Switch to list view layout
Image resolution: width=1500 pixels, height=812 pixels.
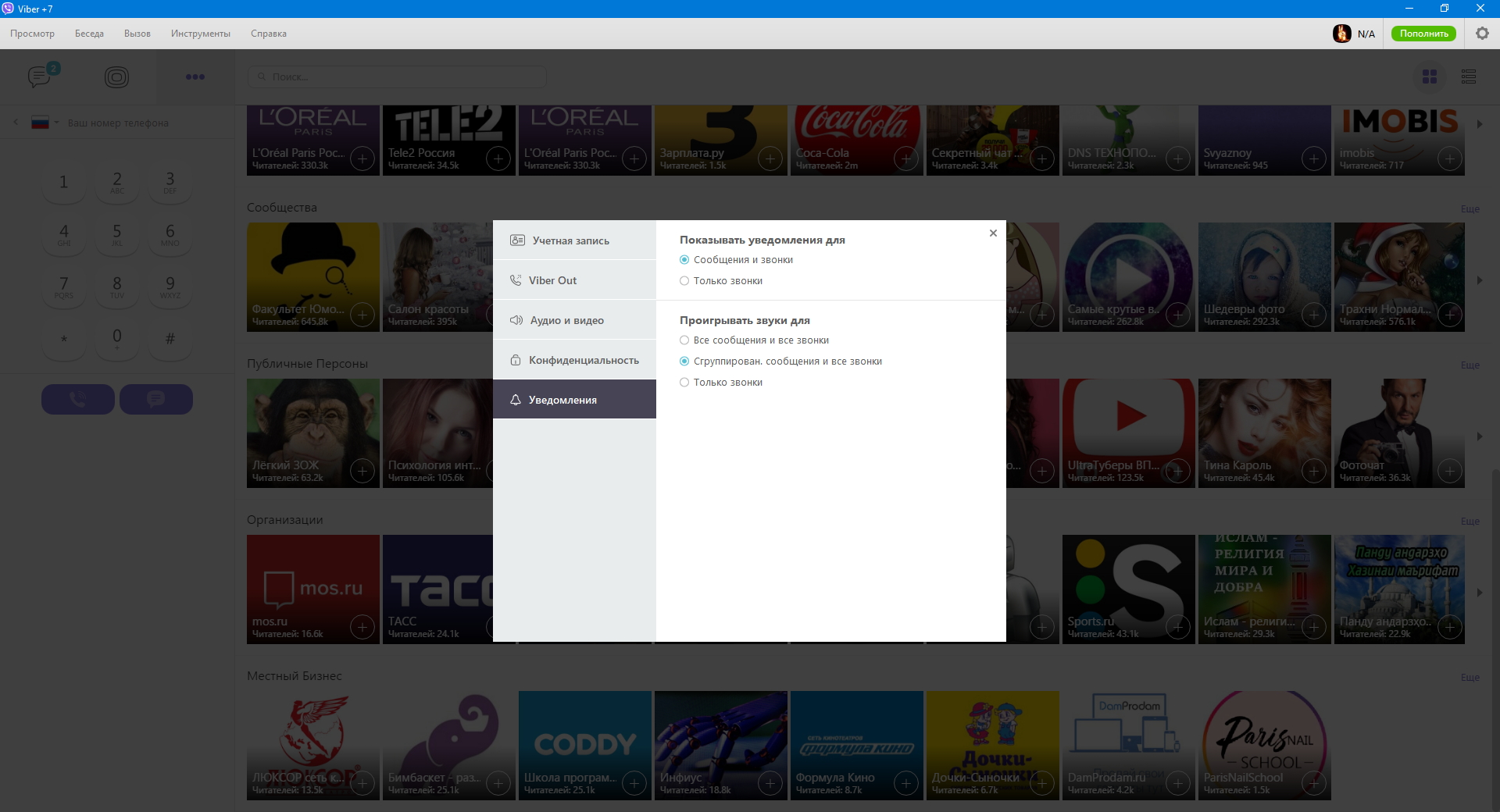pos(1469,77)
